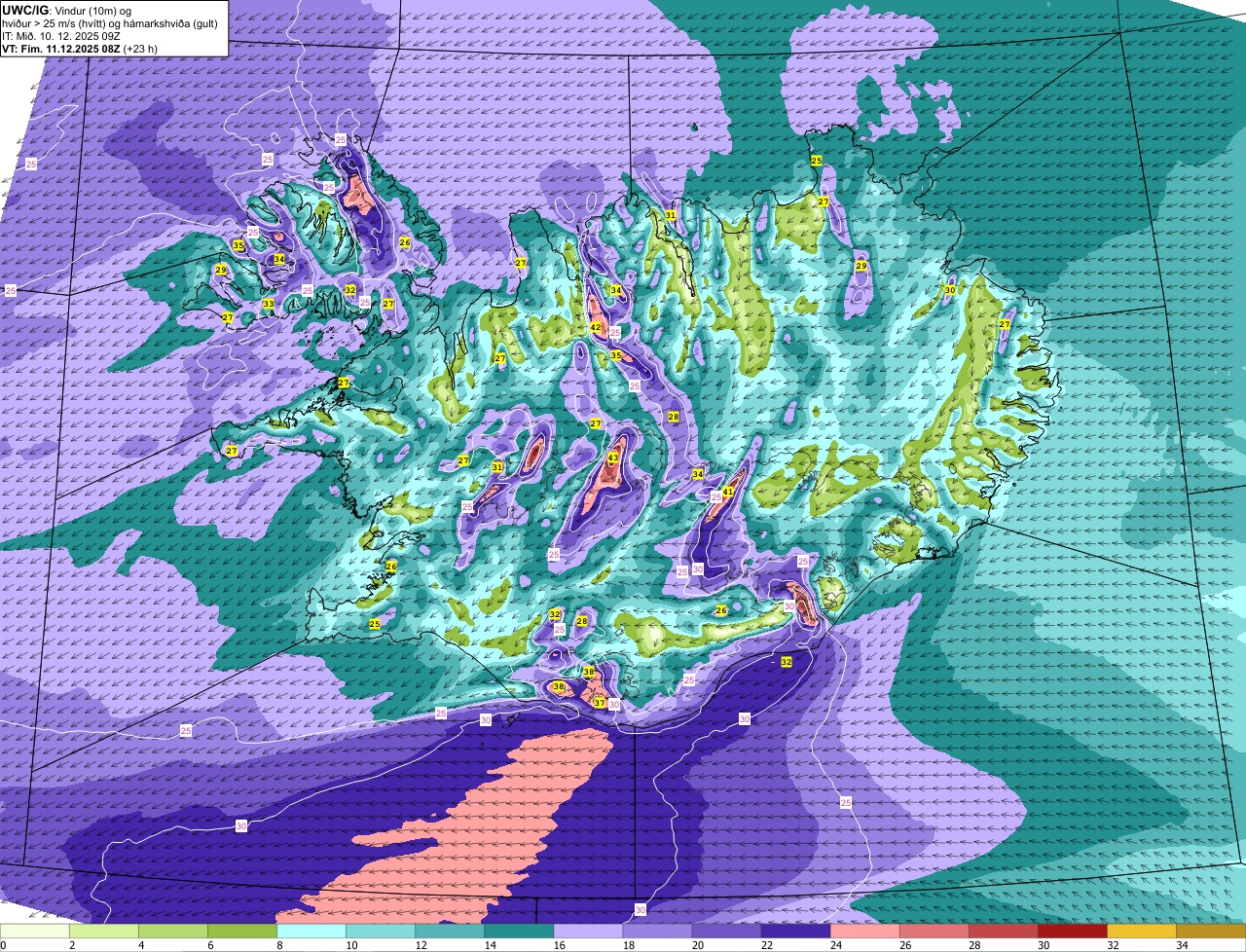Click the gold legend swatch above 34
The width and height of the screenshot is (1246, 952).
point(1211,932)
